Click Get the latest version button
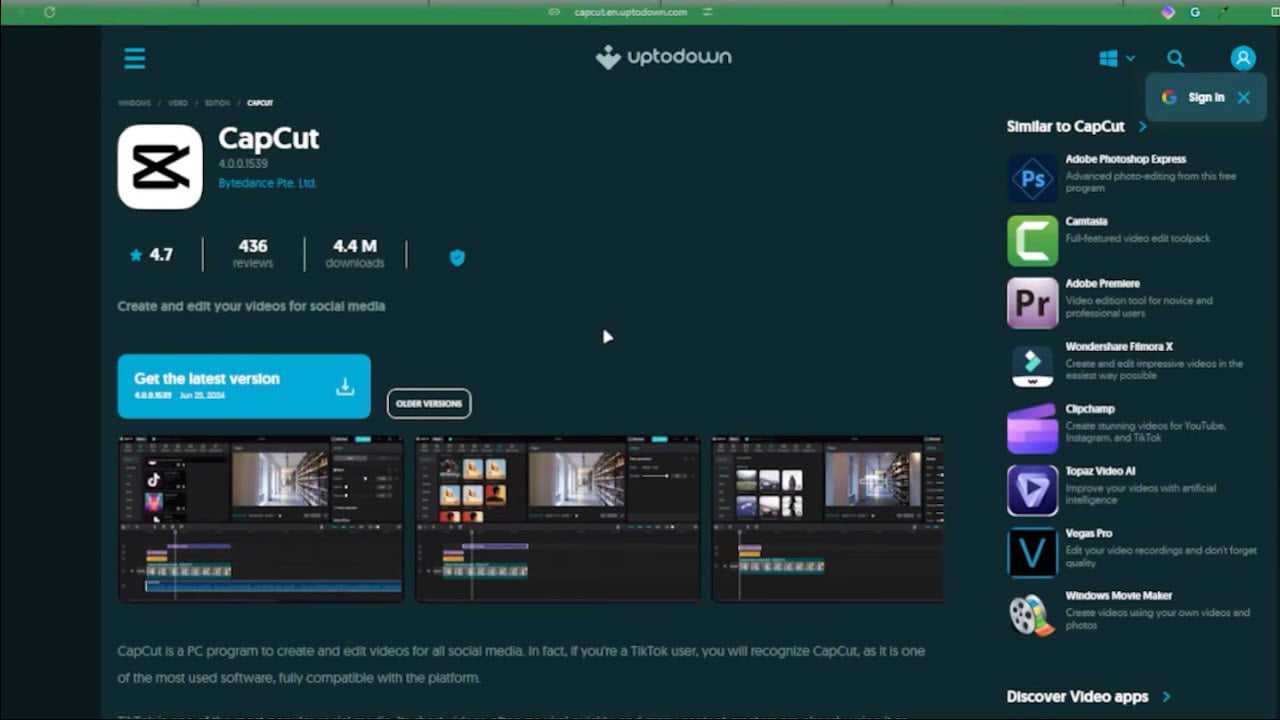The width and height of the screenshot is (1280, 720). pyautogui.click(x=244, y=386)
